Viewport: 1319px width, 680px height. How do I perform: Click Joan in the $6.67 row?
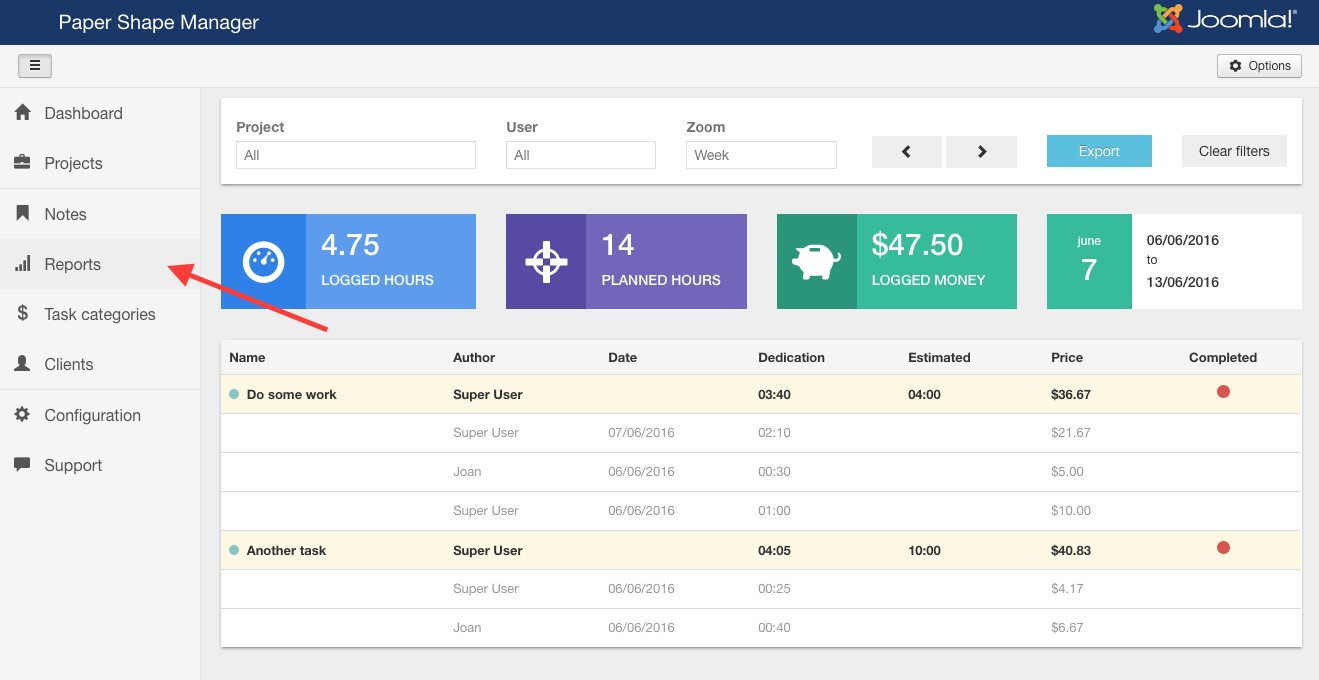coord(467,628)
